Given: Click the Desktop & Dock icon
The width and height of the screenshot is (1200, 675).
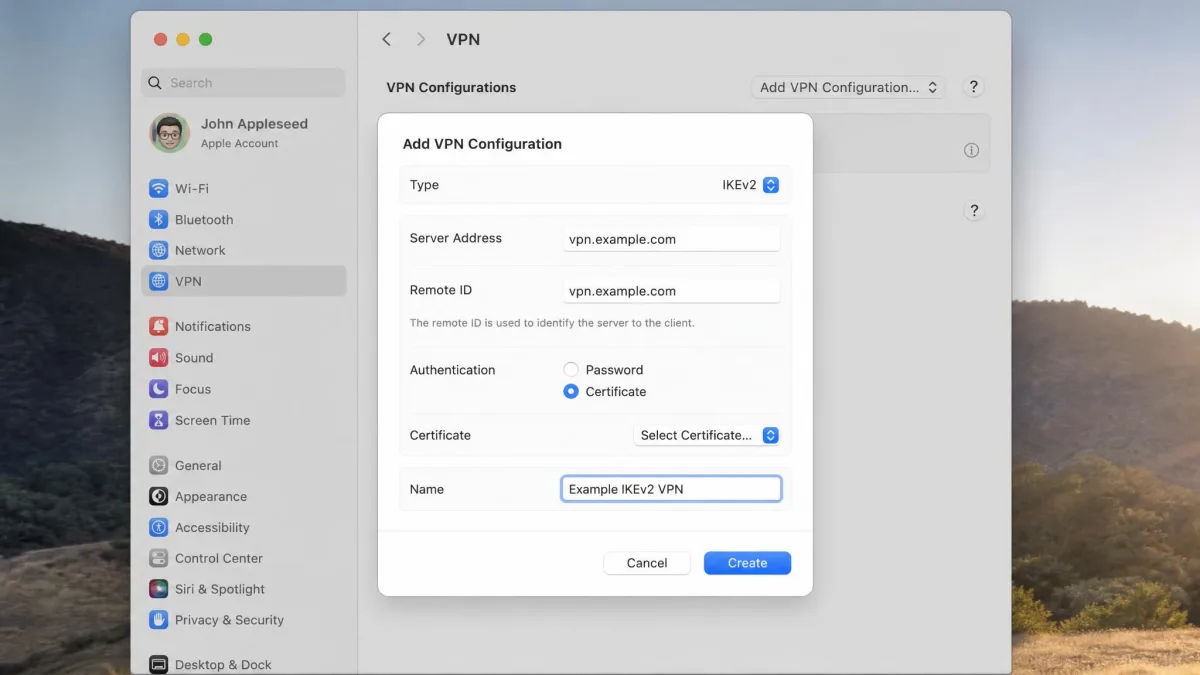Looking at the screenshot, I should click(158, 664).
